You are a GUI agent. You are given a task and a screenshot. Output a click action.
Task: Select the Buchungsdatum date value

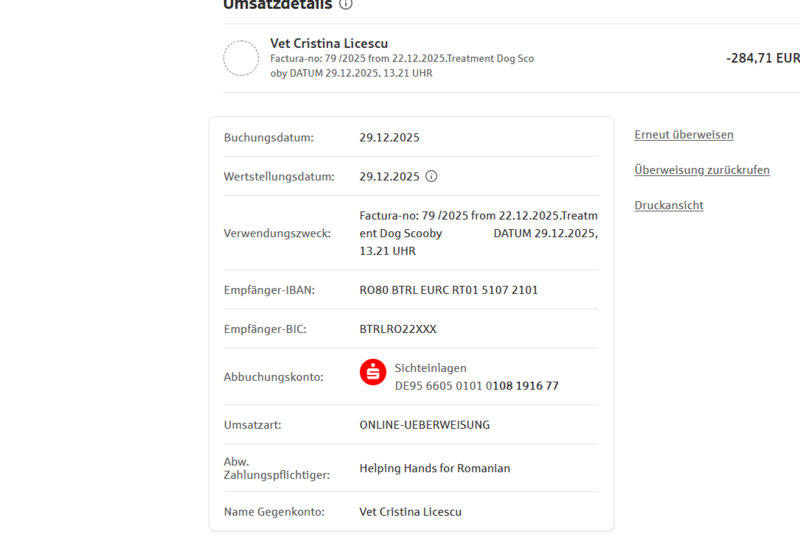click(x=391, y=137)
